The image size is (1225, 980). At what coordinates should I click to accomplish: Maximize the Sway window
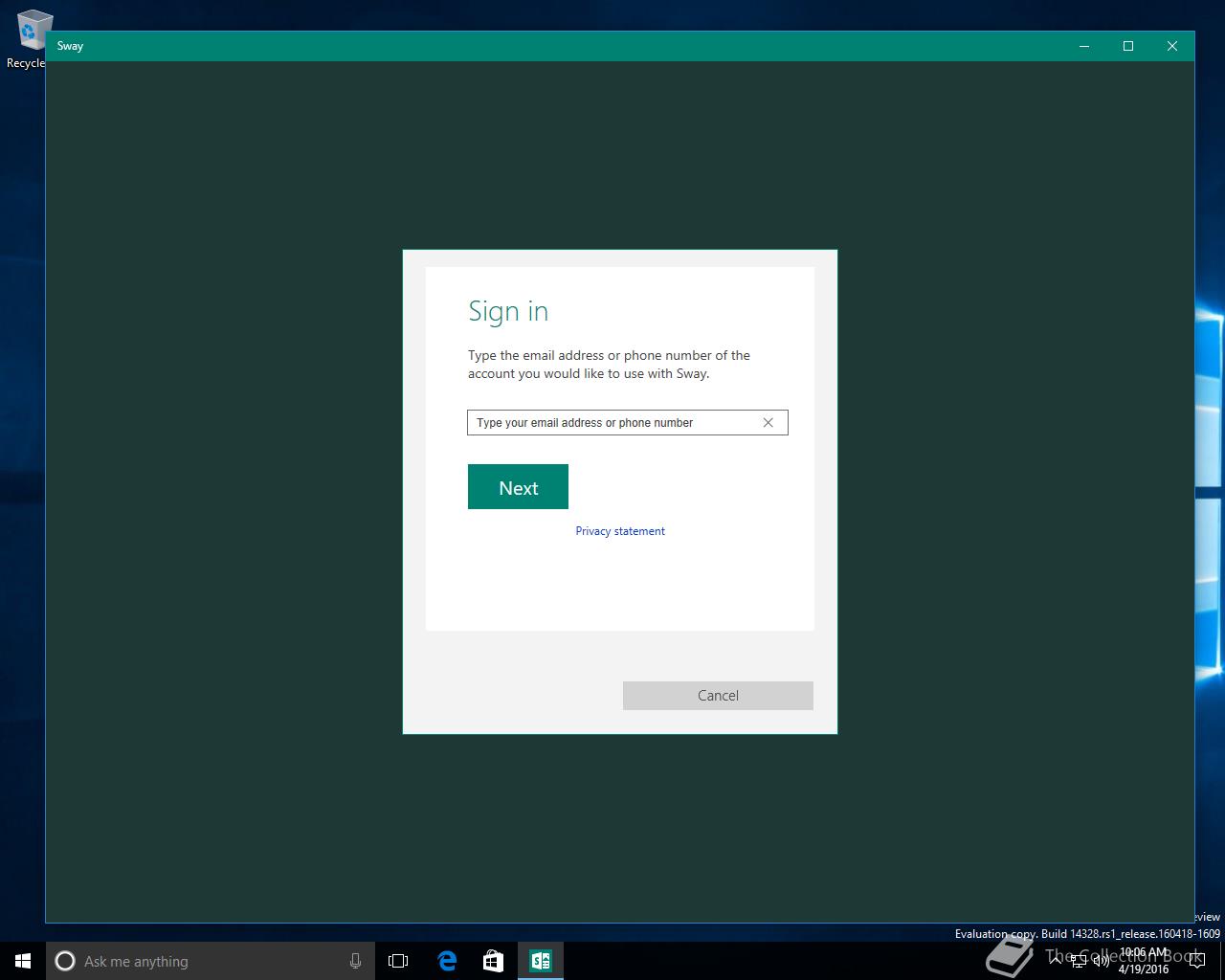tap(1128, 46)
